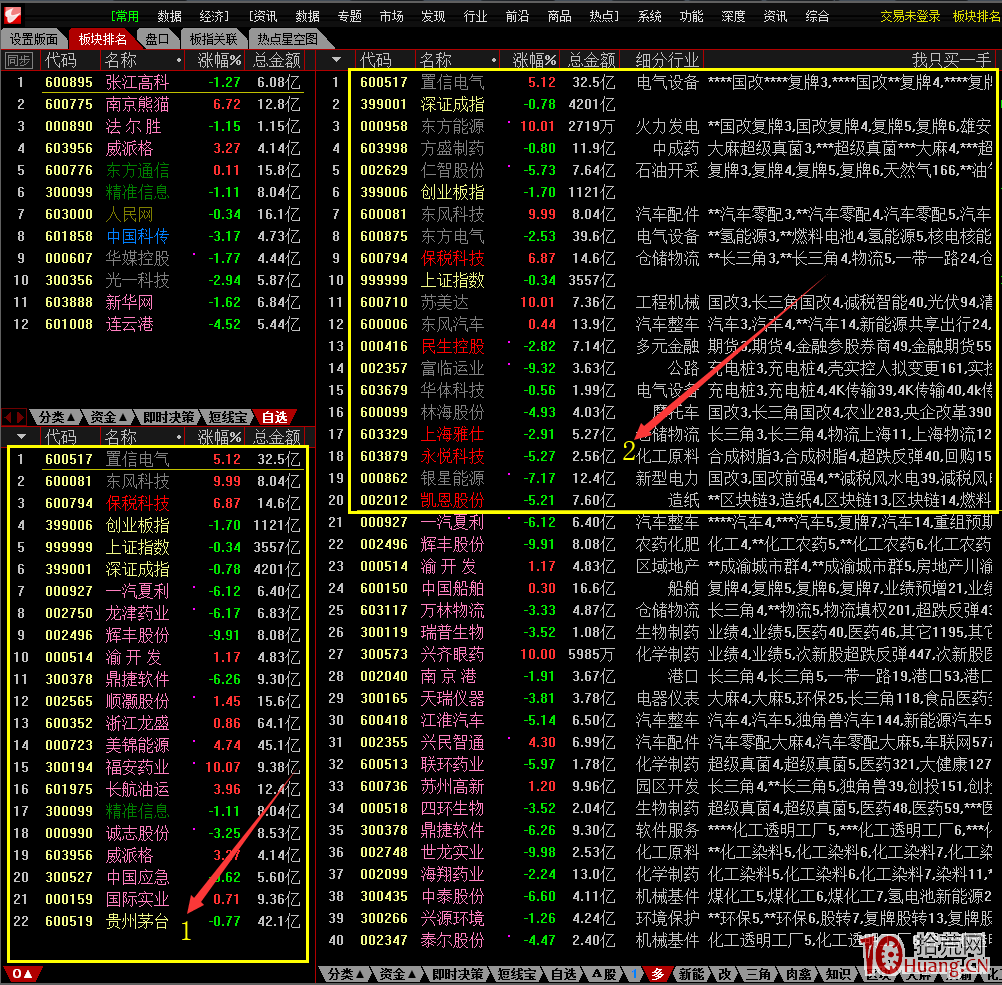Open the 经济 menu
This screenshot has width=1002, height=985.
[x=213, y=16]
